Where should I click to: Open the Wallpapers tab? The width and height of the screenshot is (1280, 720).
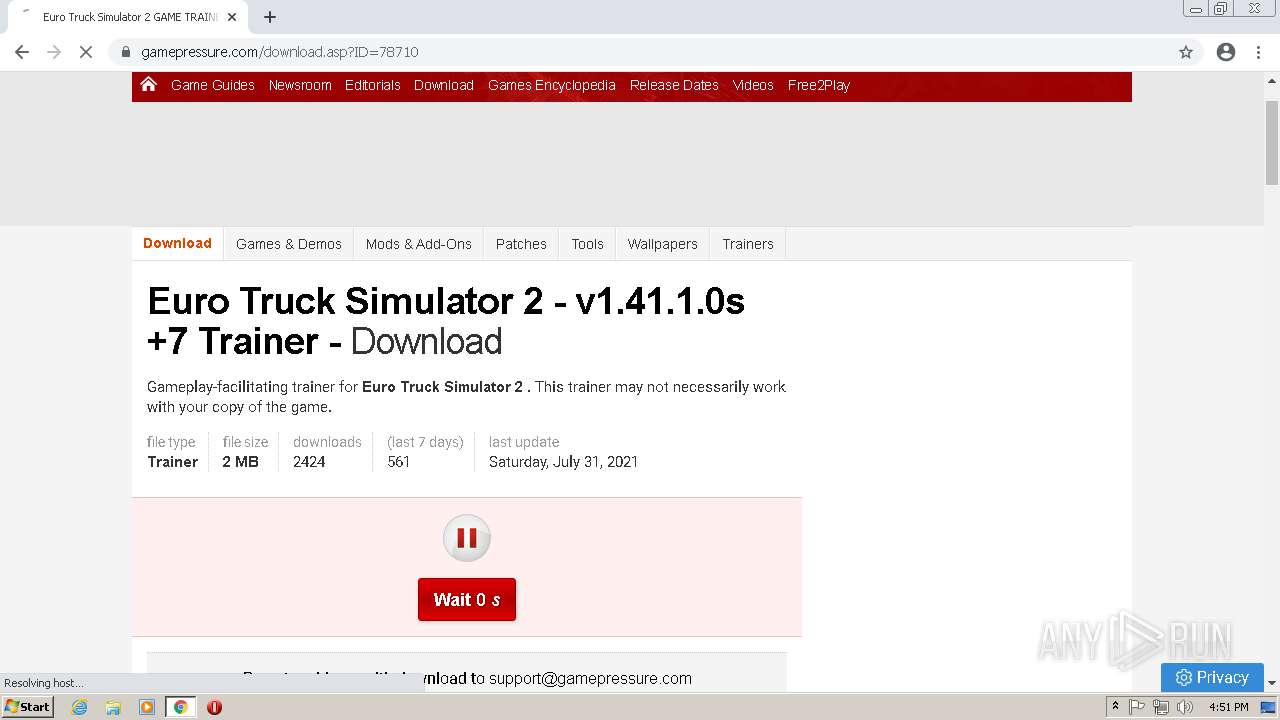pos(663,244)
